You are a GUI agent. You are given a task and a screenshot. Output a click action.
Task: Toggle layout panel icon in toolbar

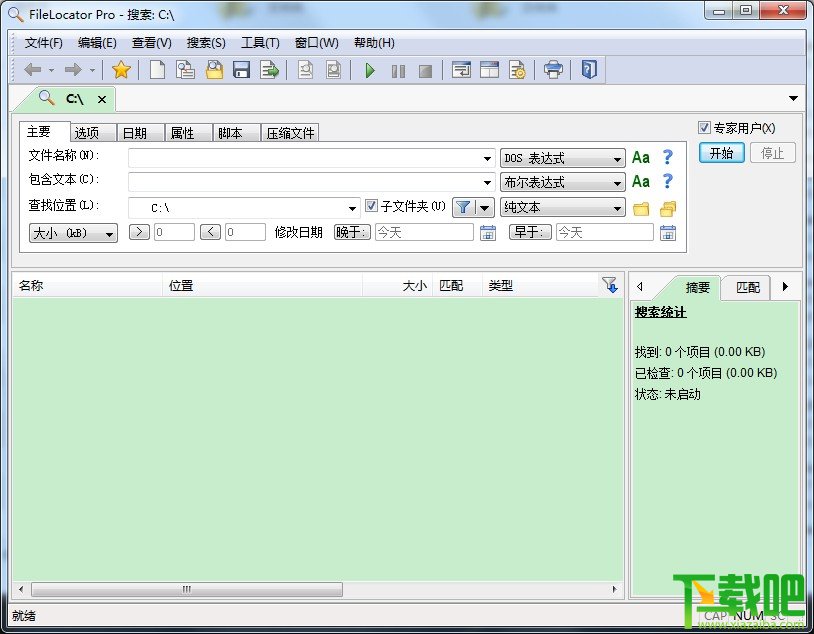pos(489,70)
